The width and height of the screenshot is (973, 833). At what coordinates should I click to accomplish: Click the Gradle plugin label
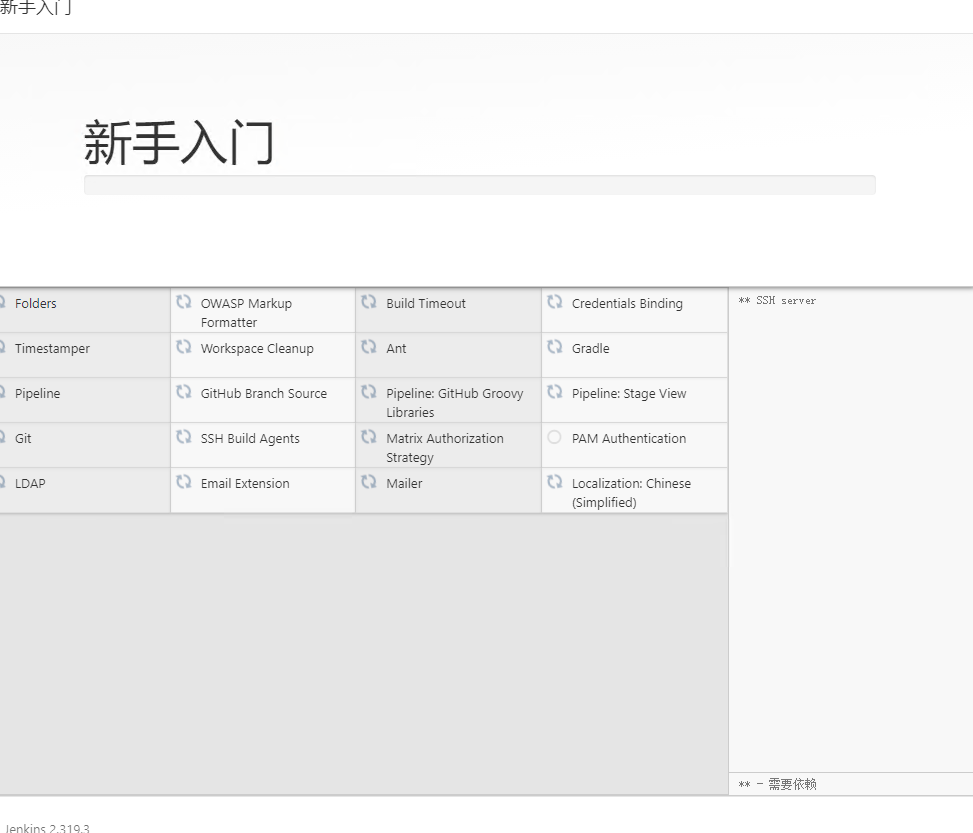pos(591,349)
